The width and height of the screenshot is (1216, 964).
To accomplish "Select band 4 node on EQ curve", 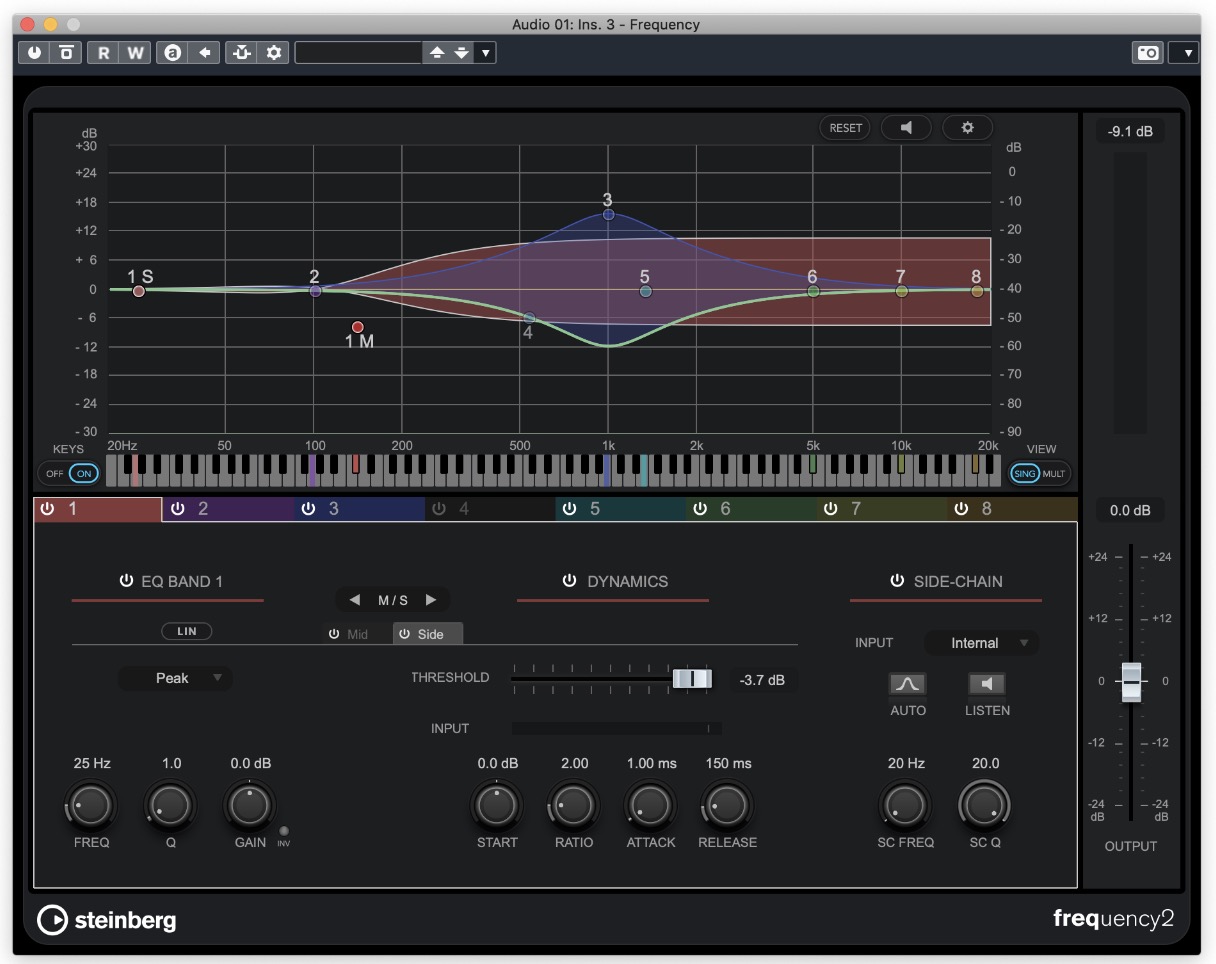I will (530, 318).
